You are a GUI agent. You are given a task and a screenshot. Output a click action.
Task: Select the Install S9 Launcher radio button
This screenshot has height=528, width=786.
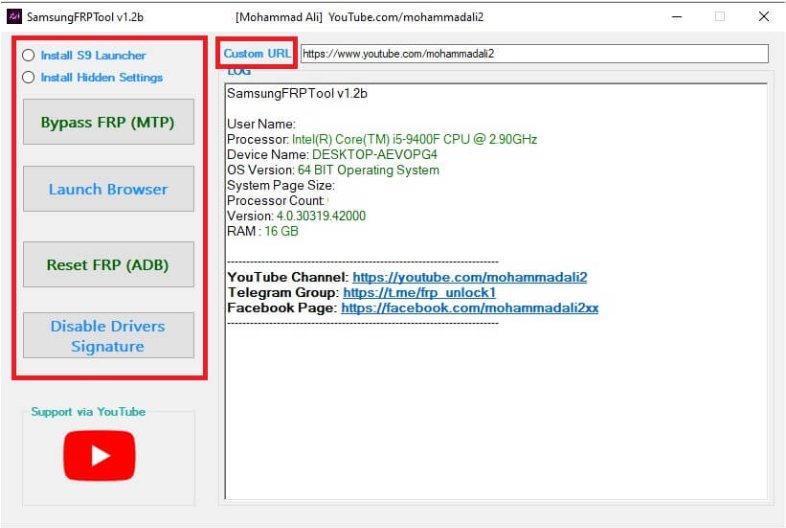[x=29, y=55]
